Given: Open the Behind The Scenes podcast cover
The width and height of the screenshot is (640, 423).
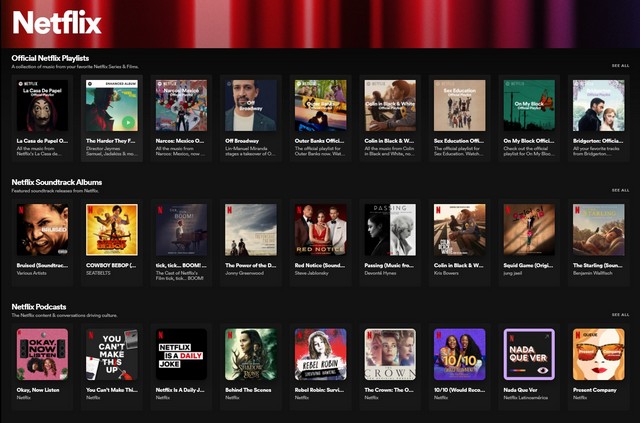Looking at the screenshot, I should click(x=251, y=354).
